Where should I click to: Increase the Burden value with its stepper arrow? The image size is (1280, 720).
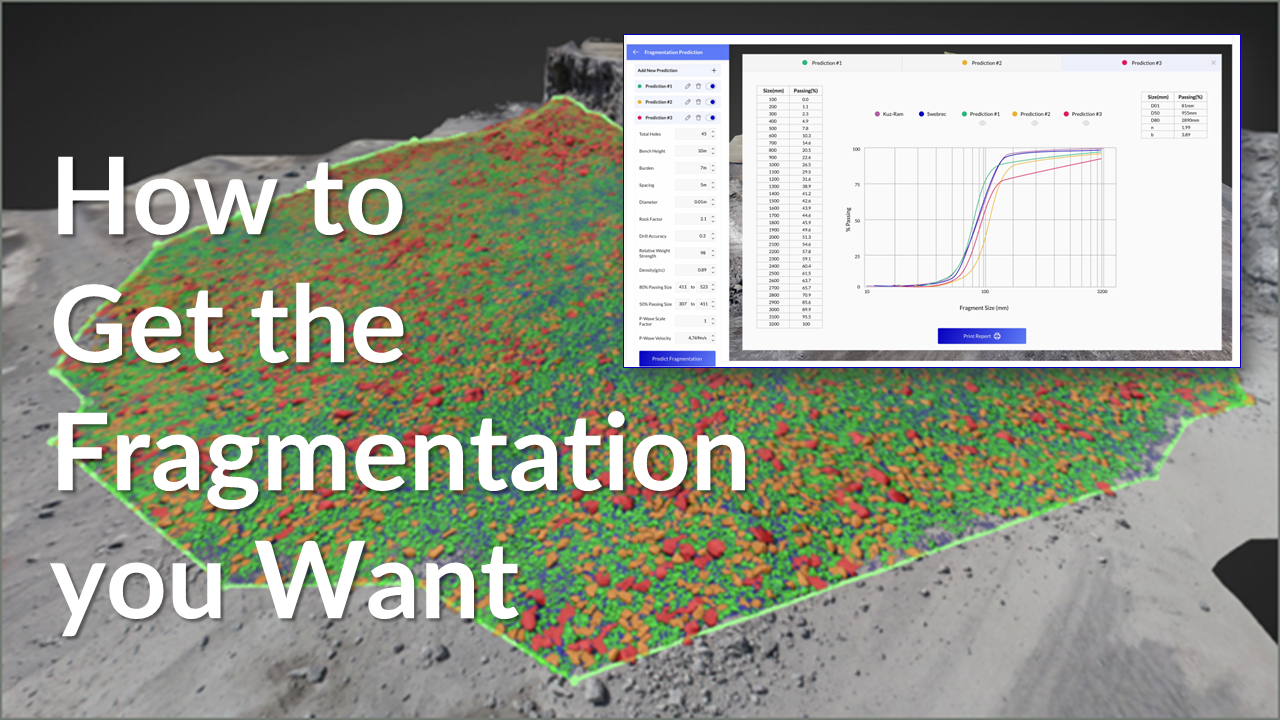pos(712,166)
